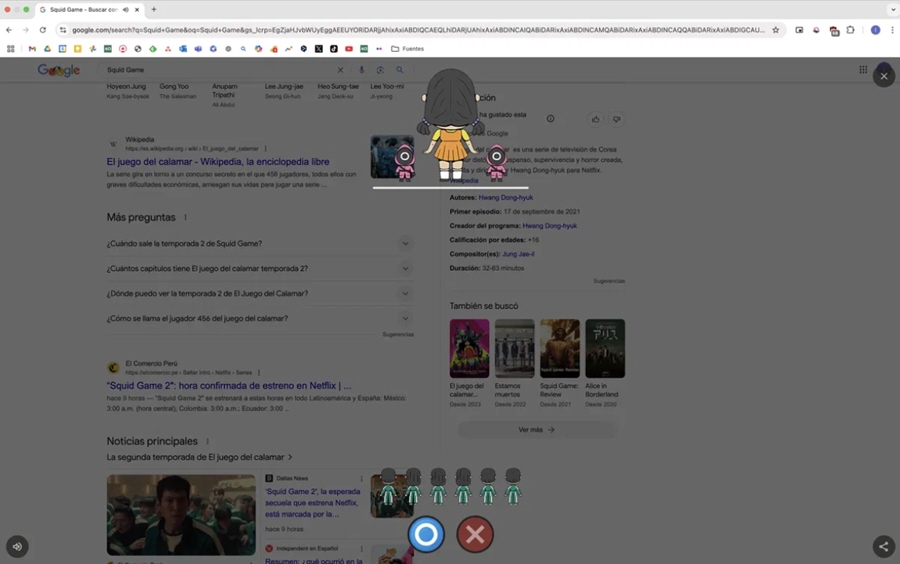This screenshot has width=900, height=564.
Task: Open the X (Twitter) bookmark
Action: 319,49
